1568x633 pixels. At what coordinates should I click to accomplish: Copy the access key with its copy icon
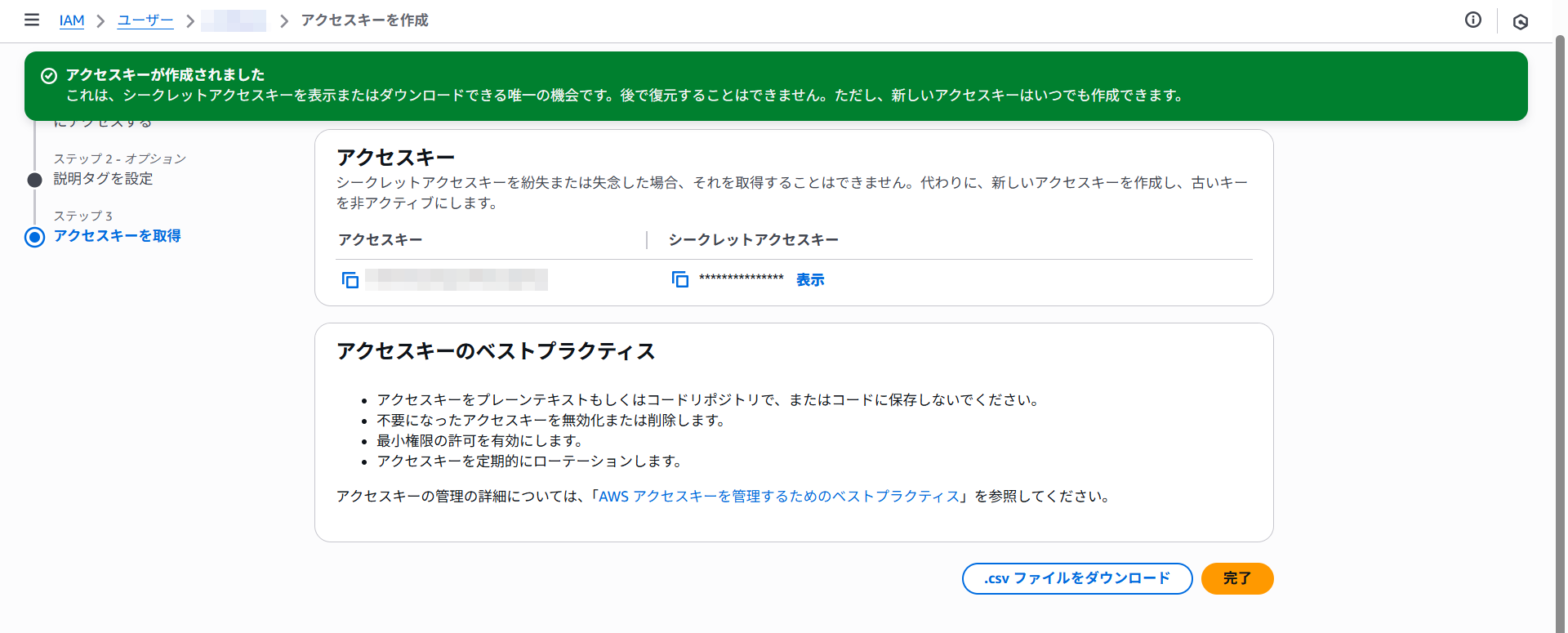tap(350, 280)
